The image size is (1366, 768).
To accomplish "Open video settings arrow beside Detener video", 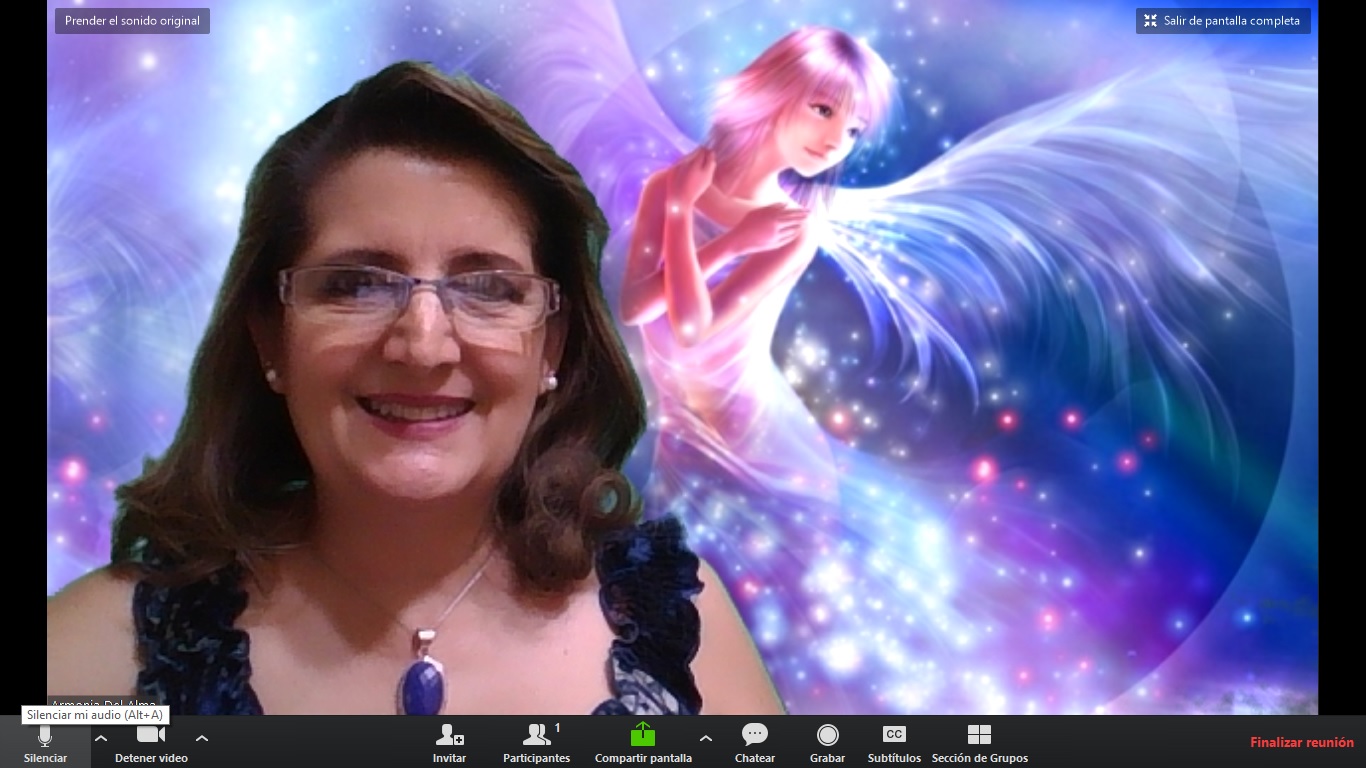I will [202, 738].
